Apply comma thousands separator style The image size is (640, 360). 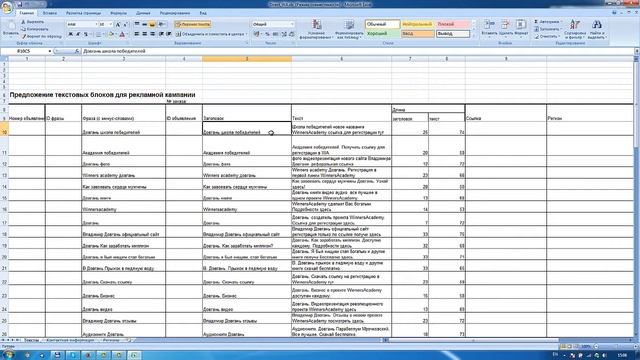[276, 34]
